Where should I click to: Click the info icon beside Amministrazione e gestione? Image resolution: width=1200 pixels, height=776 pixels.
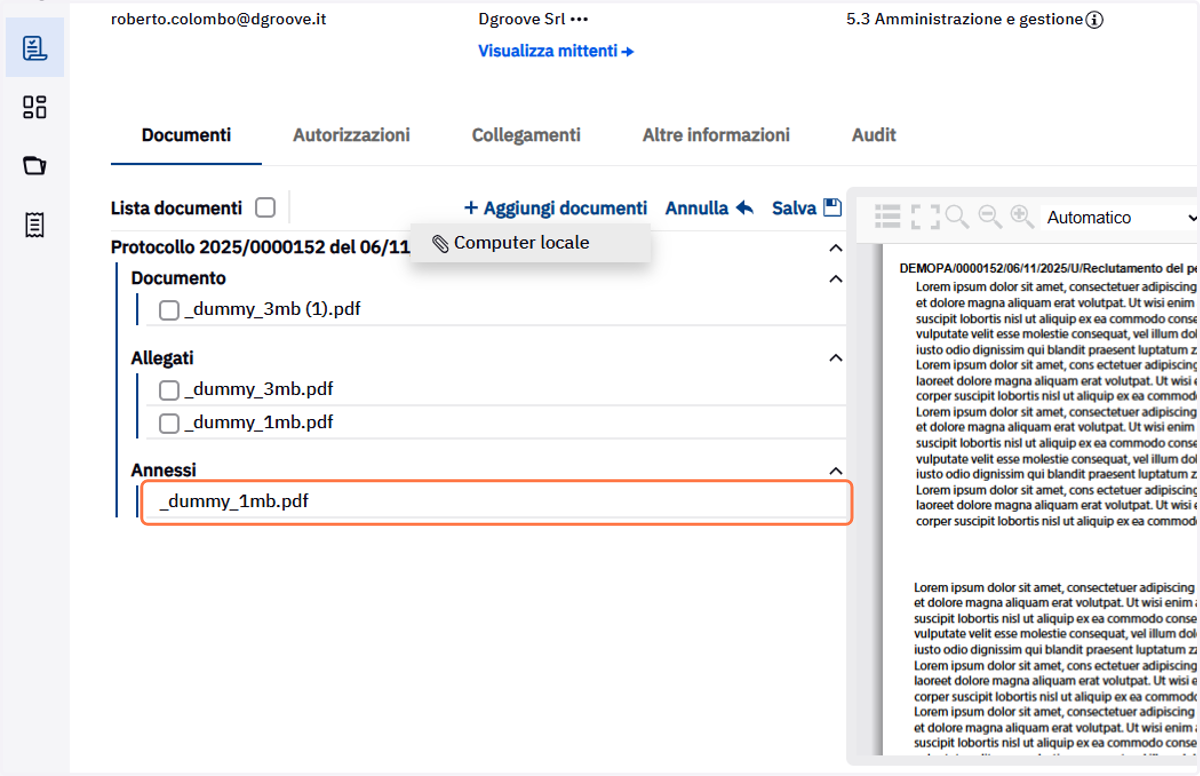click(1094, 19)
